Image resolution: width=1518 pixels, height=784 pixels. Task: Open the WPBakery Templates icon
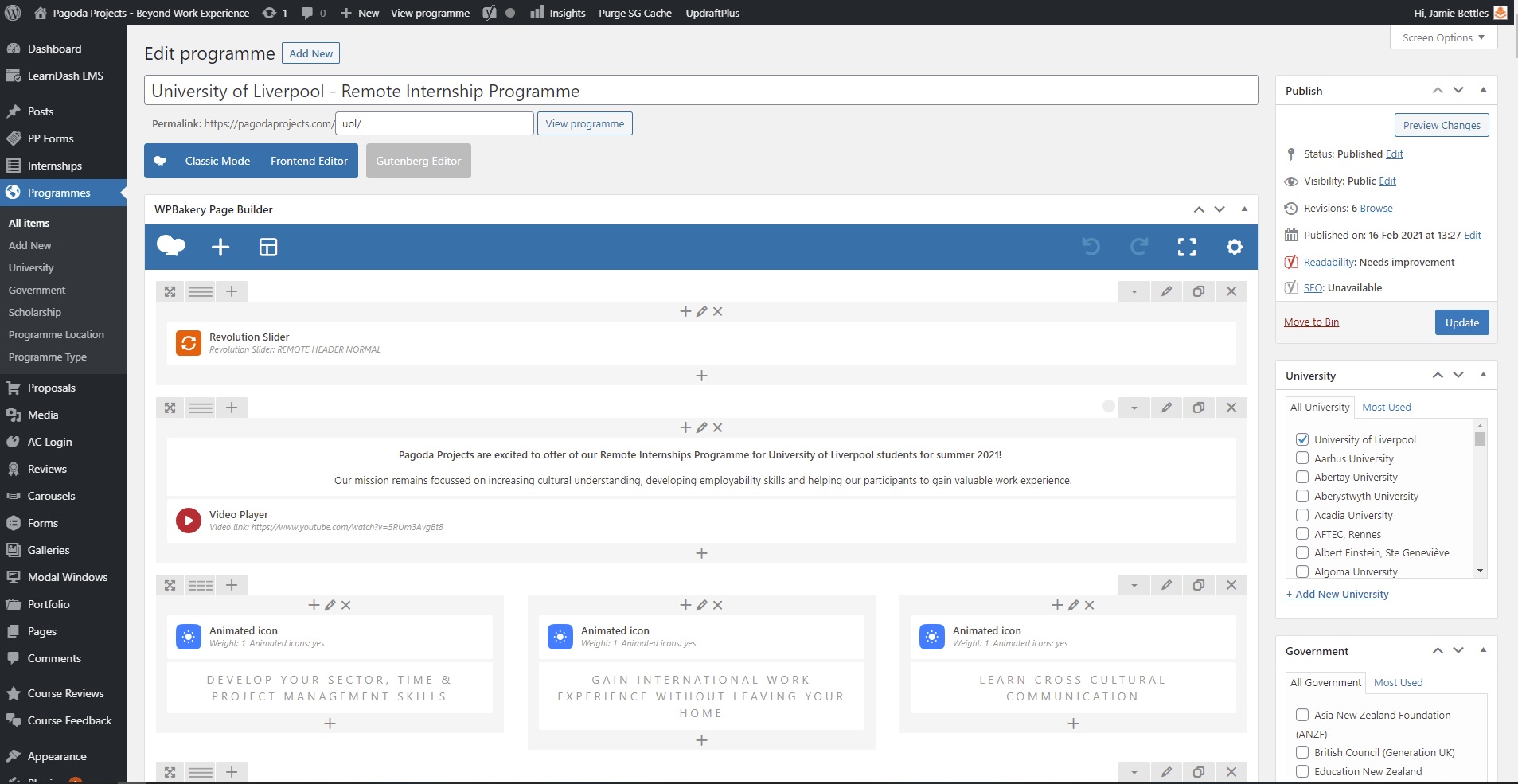click(x=268, y=248)
